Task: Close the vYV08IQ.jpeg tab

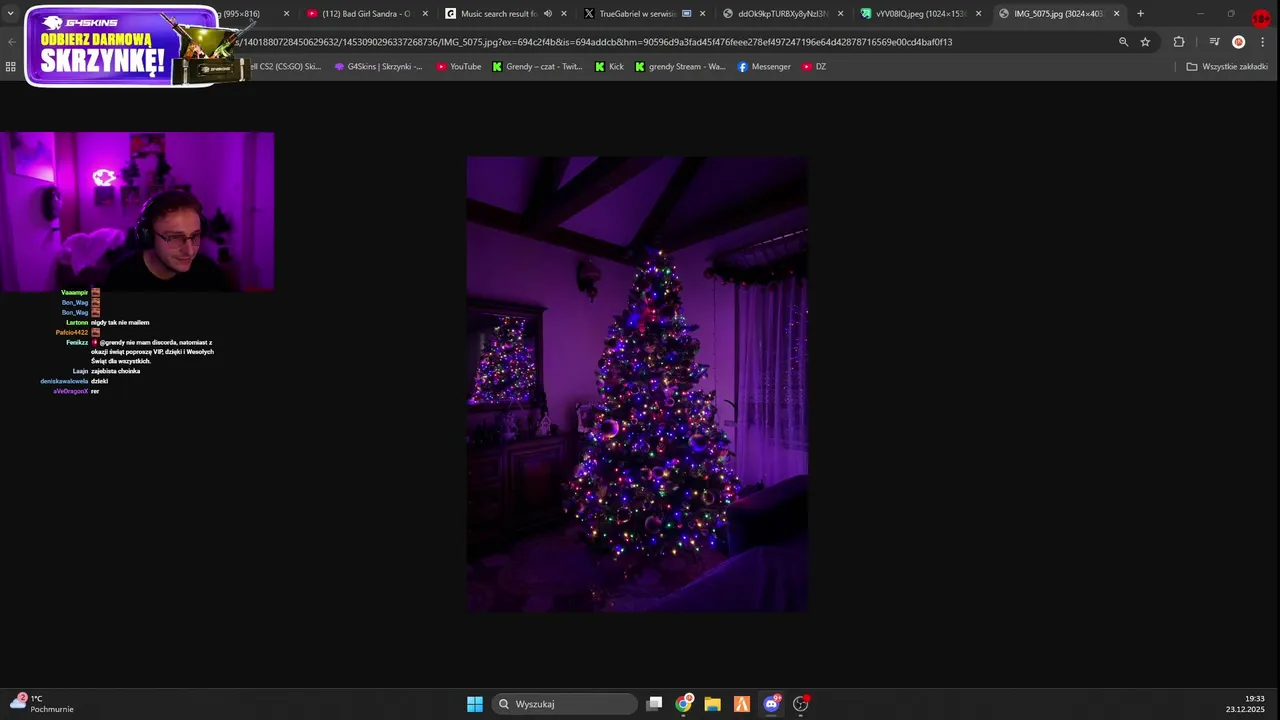Action: [x=978, y=14]
